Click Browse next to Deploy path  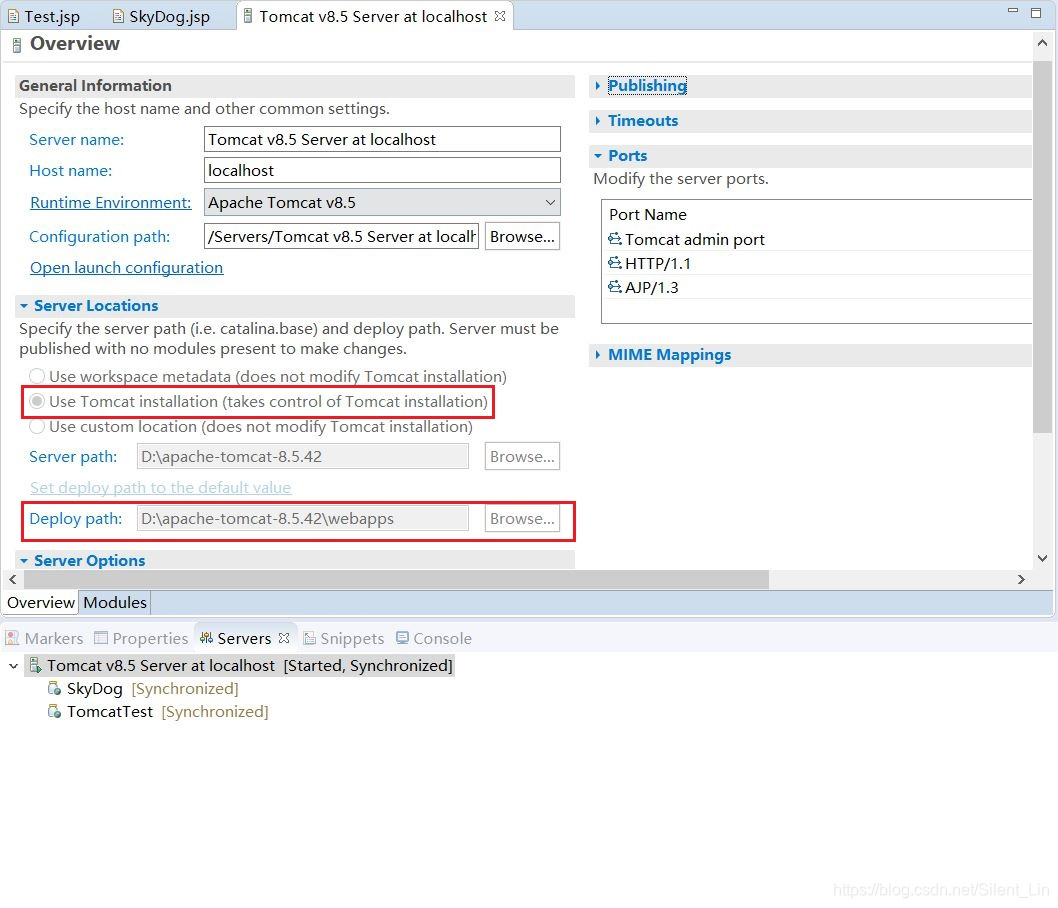click(522, 519)
